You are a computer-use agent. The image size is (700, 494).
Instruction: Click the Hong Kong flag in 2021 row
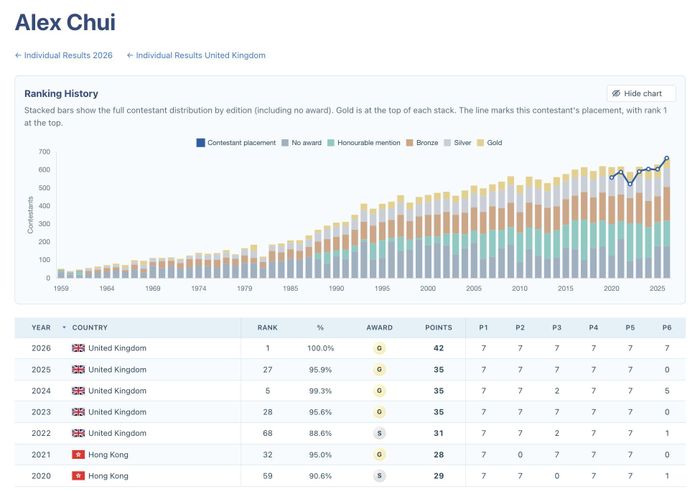point(78,455)
